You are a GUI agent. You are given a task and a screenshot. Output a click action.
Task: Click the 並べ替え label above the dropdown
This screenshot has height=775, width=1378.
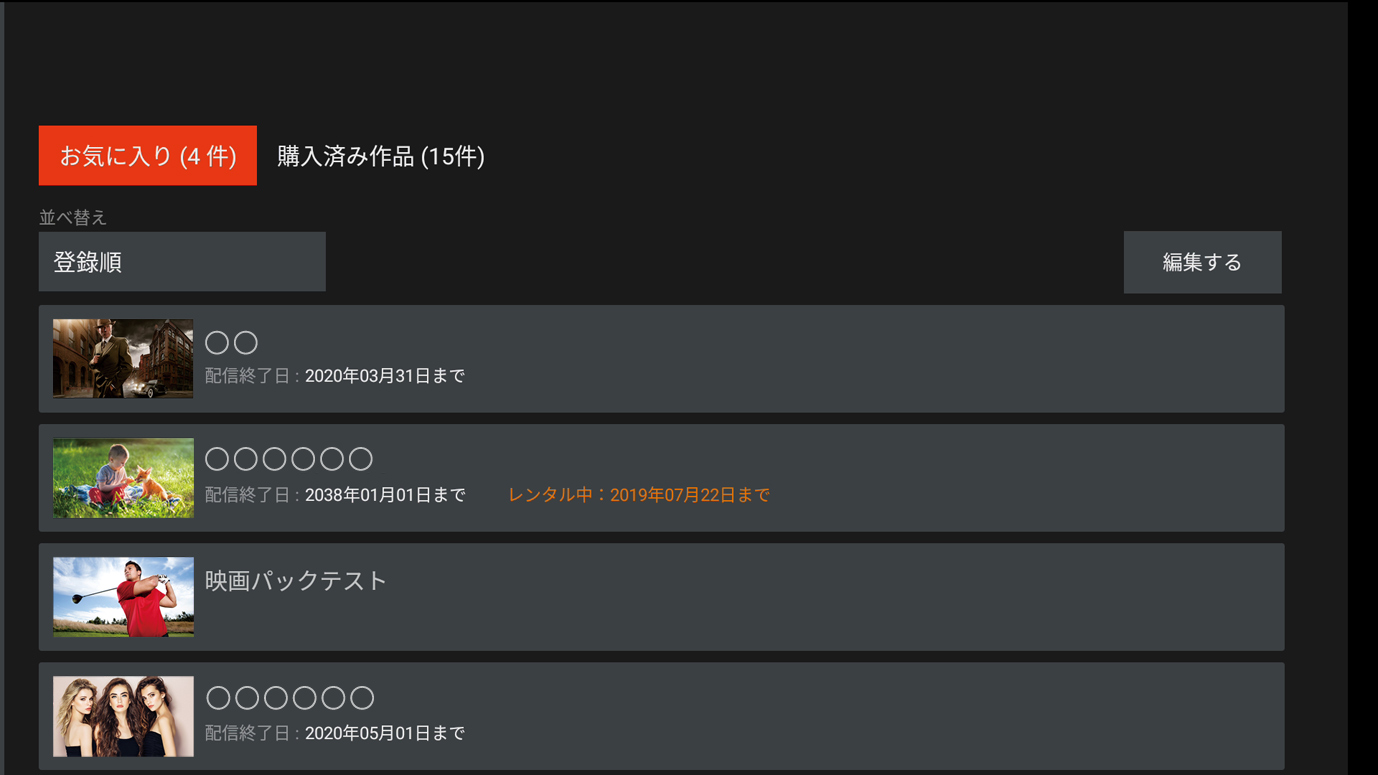click(x=73, y=217)
